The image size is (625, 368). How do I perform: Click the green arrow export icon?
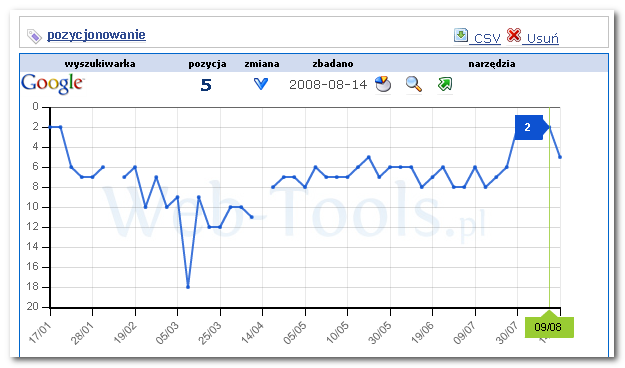pos(445,84)
